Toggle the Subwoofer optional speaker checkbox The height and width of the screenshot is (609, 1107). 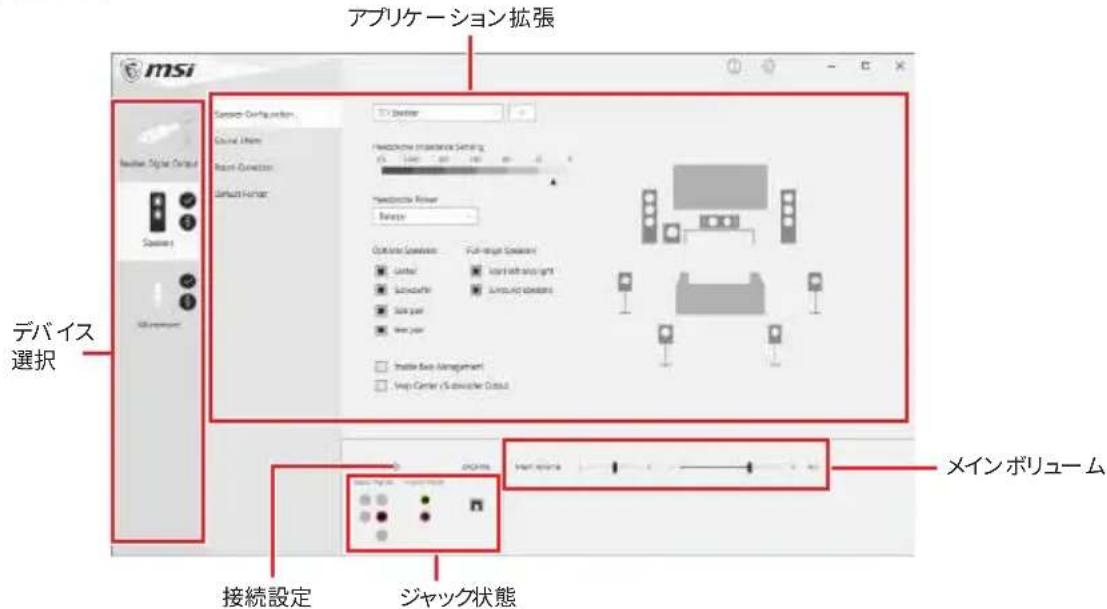(x=381, y=290)
